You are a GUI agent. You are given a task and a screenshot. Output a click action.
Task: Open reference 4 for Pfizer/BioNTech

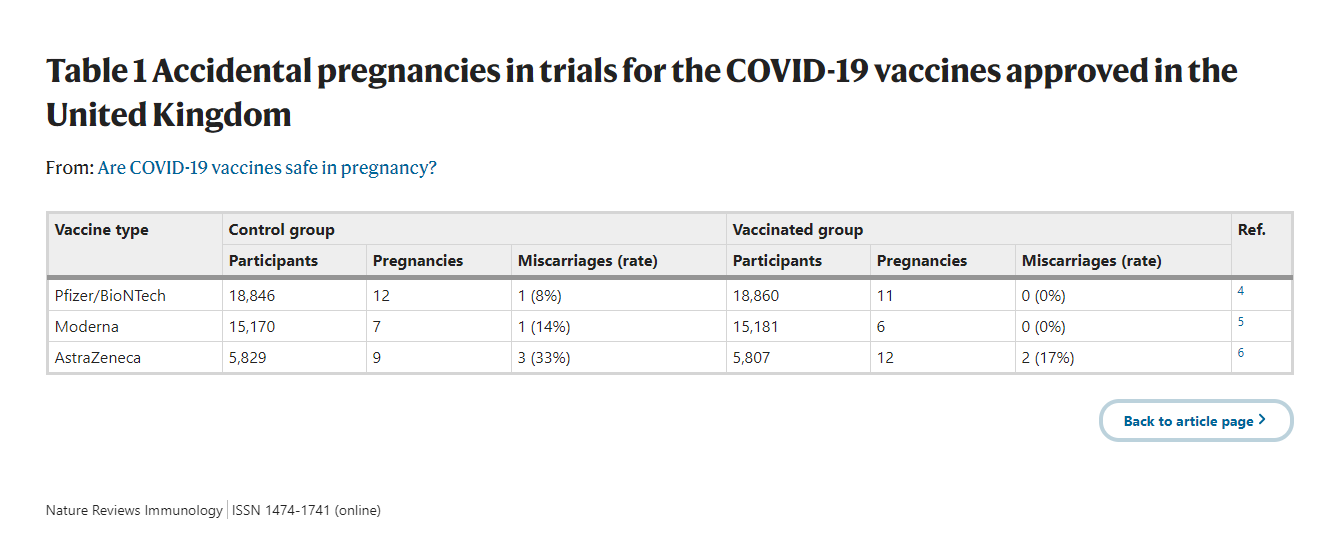click(1241, 291)
